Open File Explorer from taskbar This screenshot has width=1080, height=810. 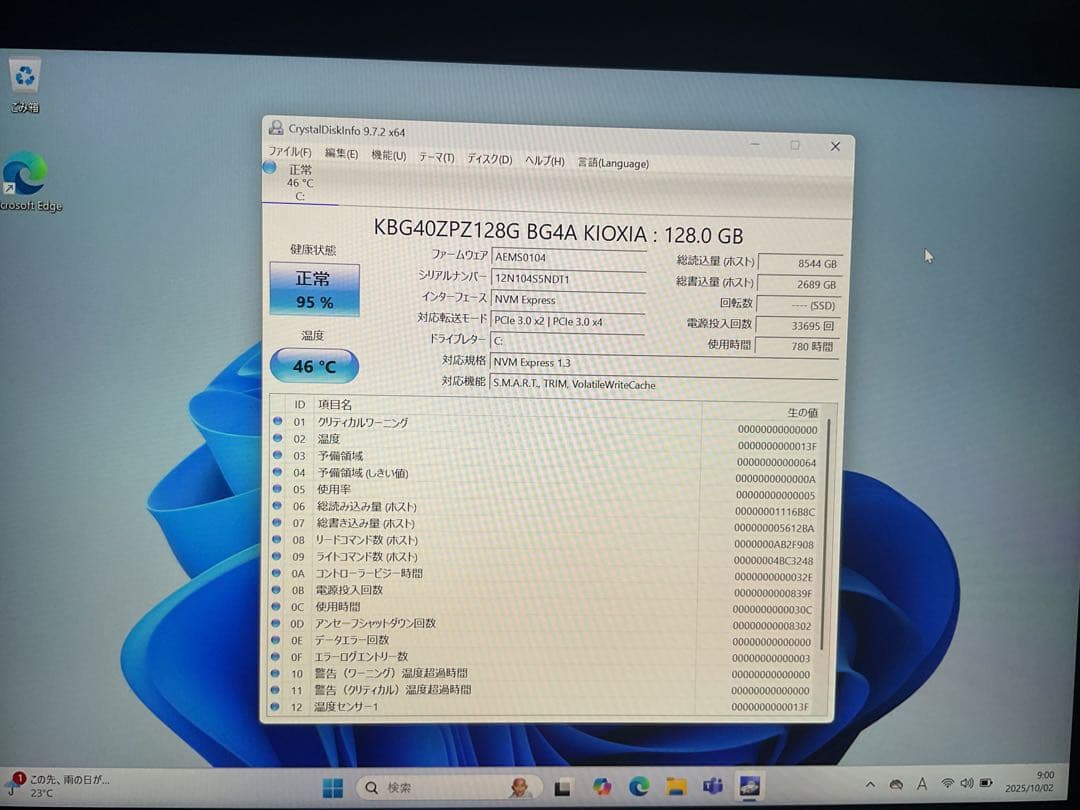(676, 786)
